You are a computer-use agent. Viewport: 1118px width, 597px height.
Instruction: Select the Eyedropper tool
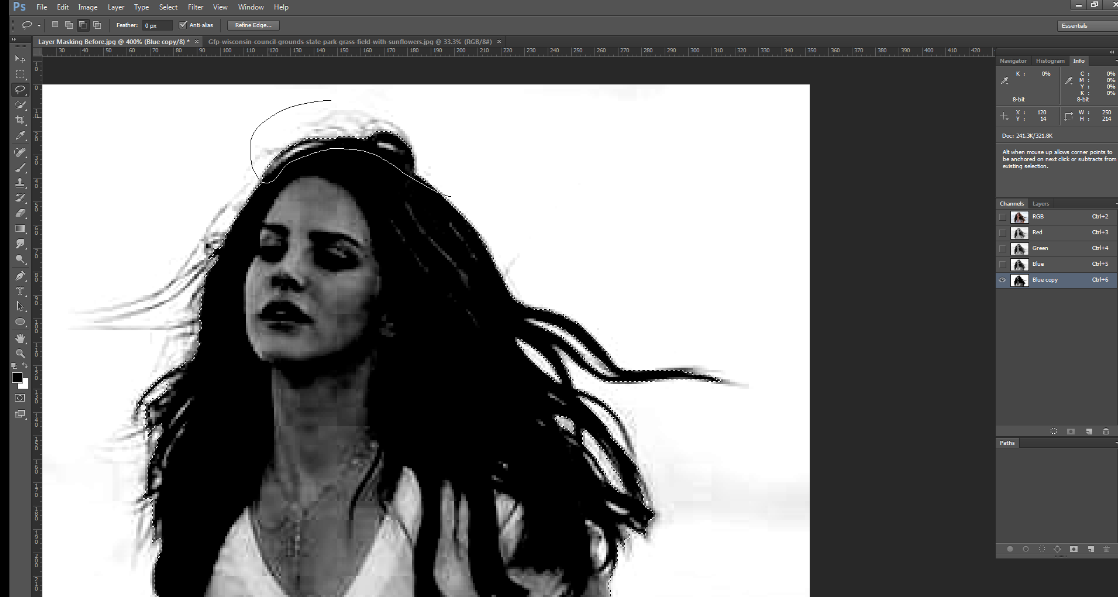[19, 133]
